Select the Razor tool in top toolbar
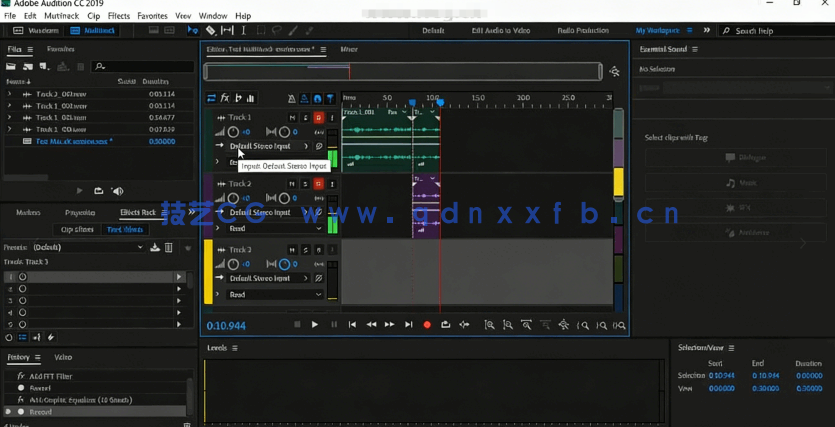The width and height of the screenshot is (835, 427). pos(211,31)
